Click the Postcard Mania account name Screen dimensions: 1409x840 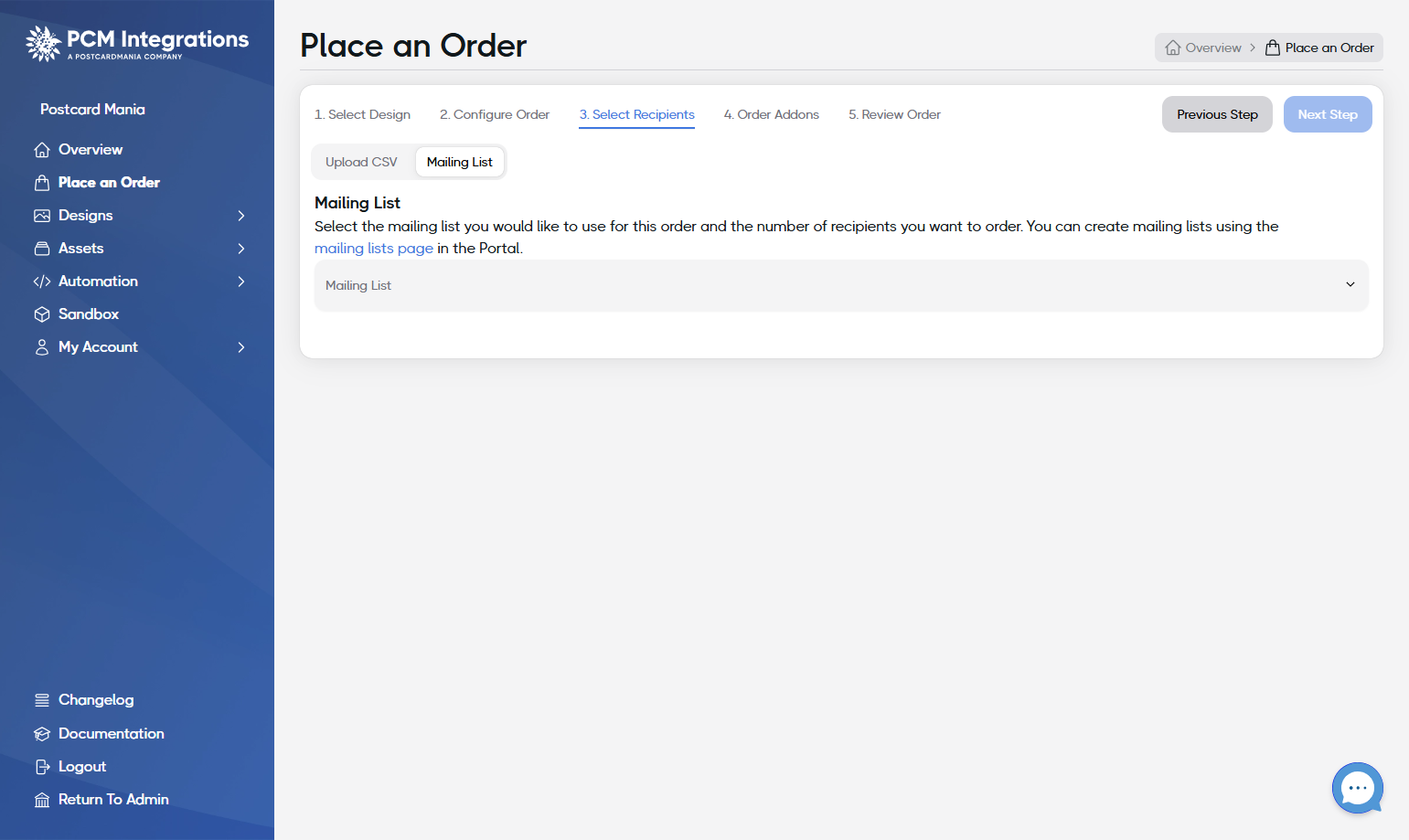click(92, 110)
